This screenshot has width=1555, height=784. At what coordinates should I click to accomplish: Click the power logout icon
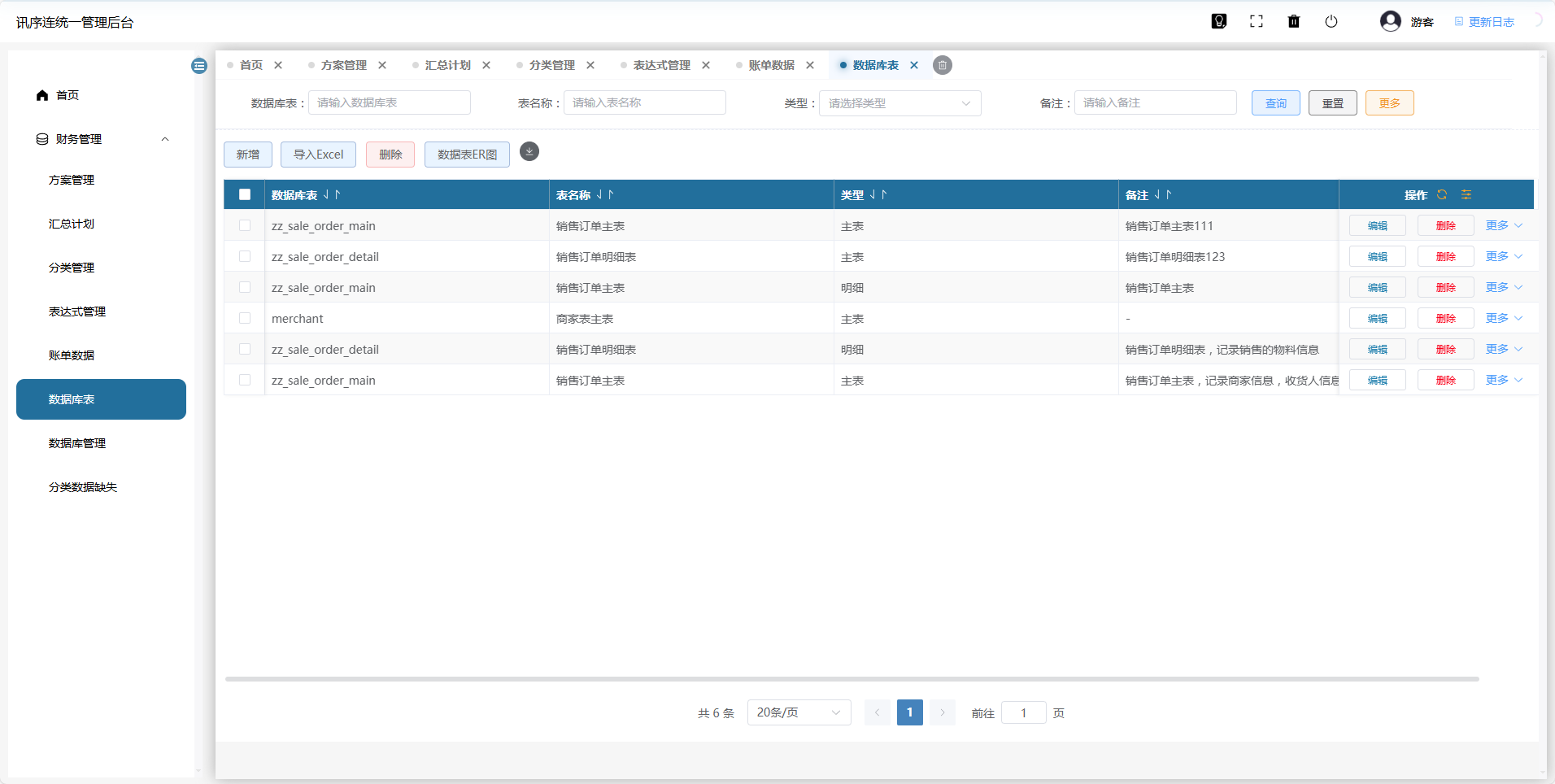(1331, 21)
